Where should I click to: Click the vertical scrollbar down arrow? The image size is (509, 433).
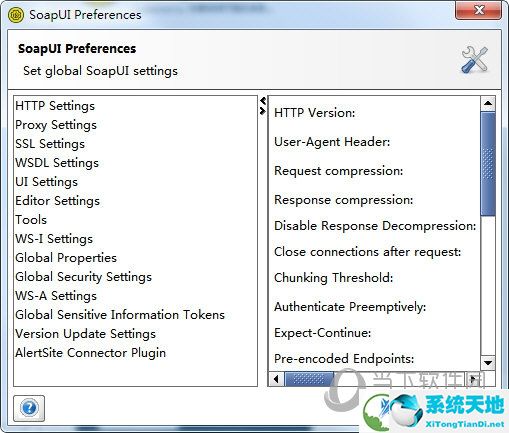488,363
